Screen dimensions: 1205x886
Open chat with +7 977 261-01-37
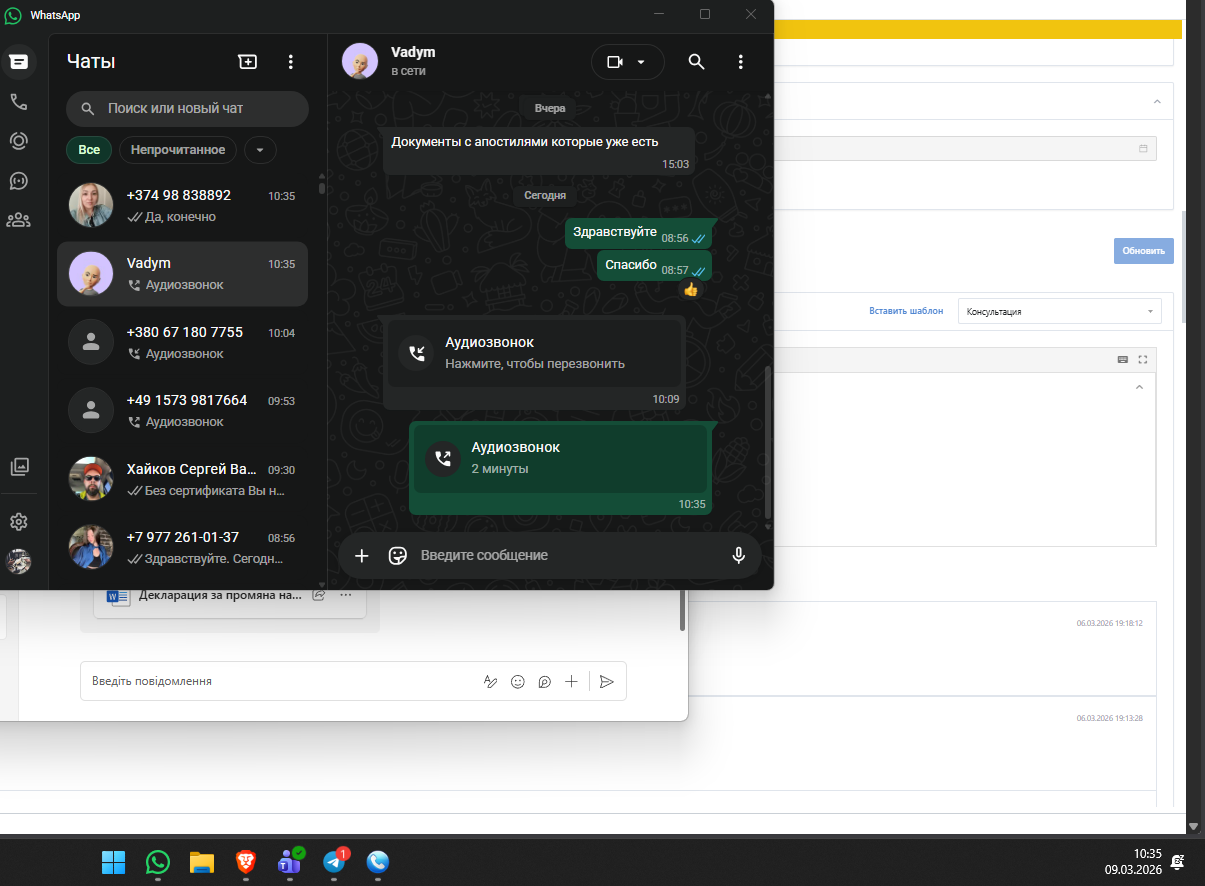182,547
